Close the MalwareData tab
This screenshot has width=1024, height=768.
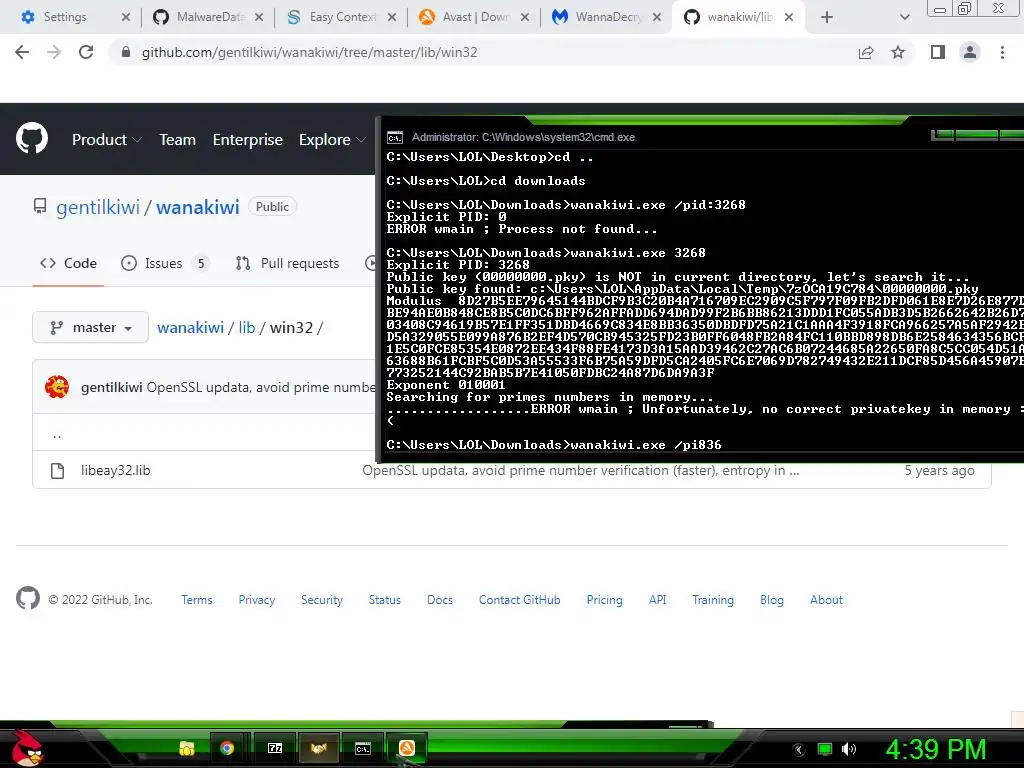tap(259, 17)
